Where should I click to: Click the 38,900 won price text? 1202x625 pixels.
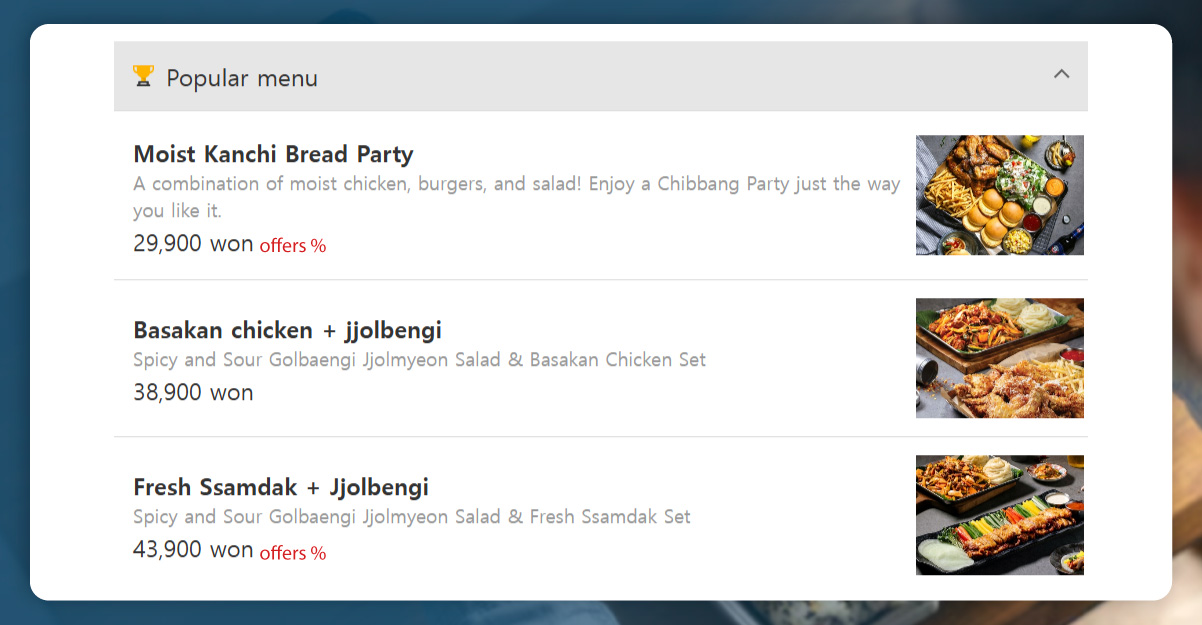pos(192,392)
